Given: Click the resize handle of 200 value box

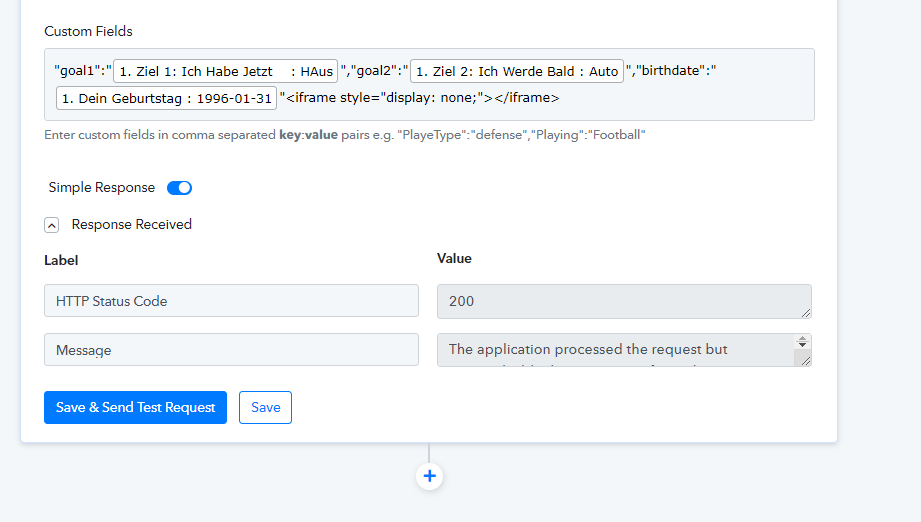Looking at the screenshot, I should tap(806, 313).
